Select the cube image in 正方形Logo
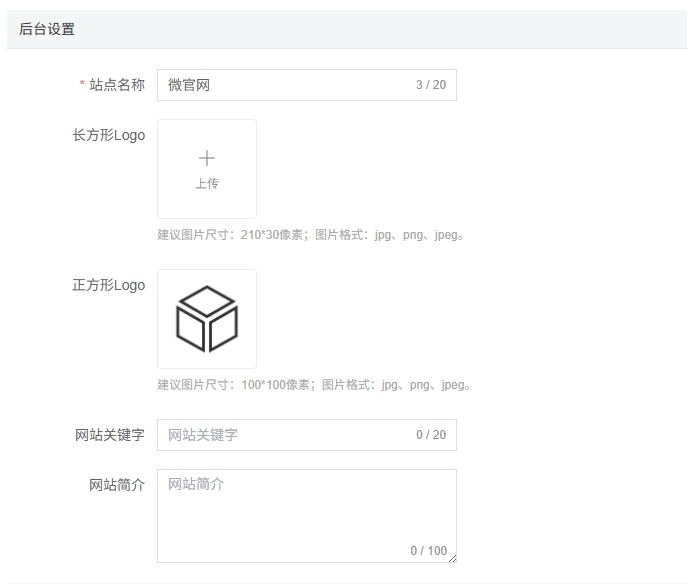This screenshot has height=584, width=696. click(x=207, y=319)
